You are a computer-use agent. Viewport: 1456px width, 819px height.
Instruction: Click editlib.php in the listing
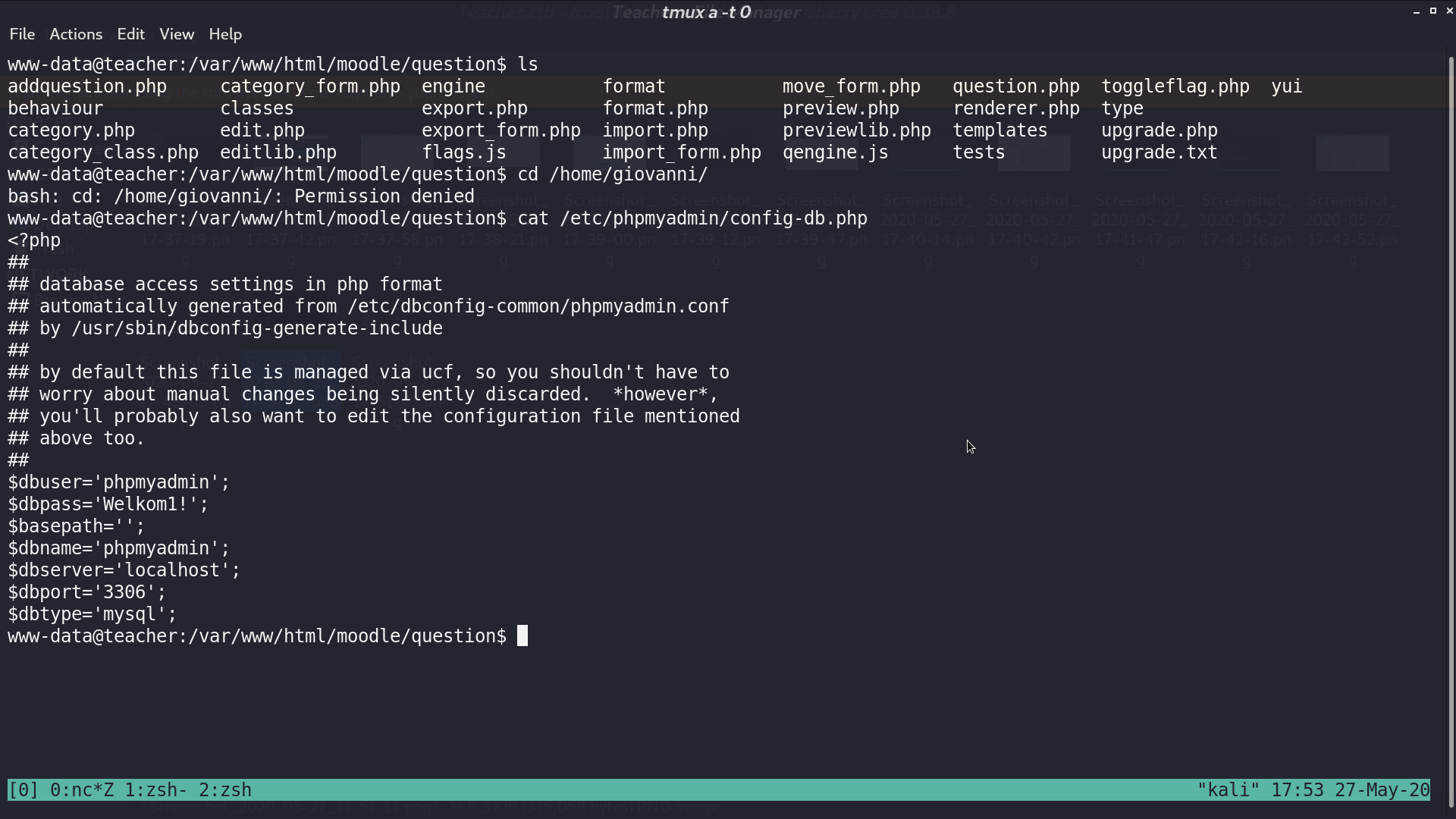278,152
